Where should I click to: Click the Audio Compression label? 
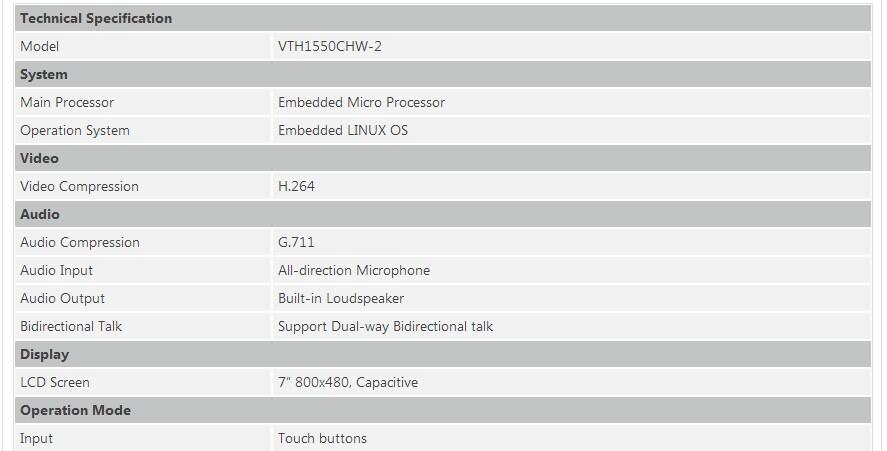(x=80, y=242)
